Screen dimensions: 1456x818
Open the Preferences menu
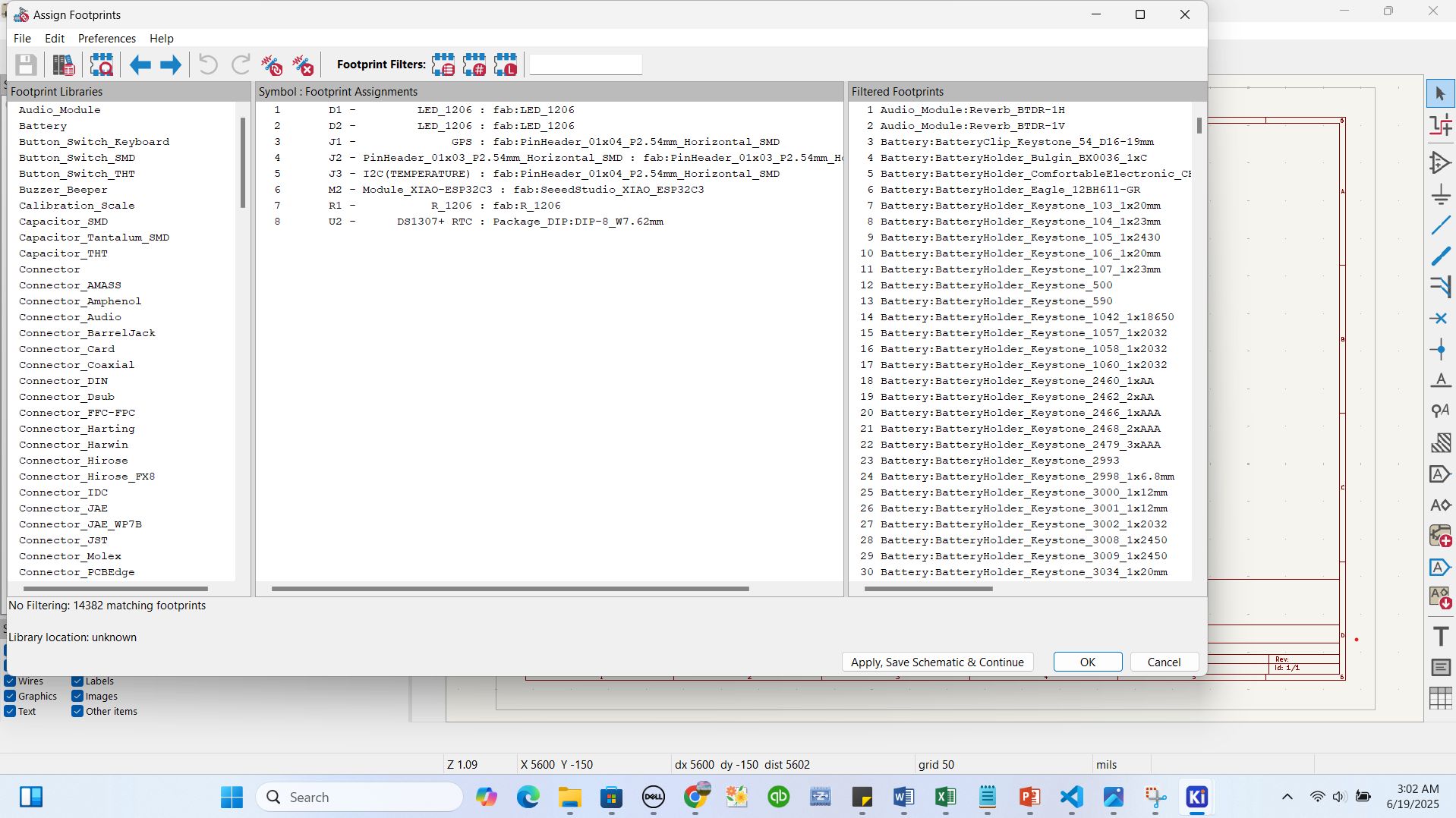pyautogui.click(x=107, y=39)
